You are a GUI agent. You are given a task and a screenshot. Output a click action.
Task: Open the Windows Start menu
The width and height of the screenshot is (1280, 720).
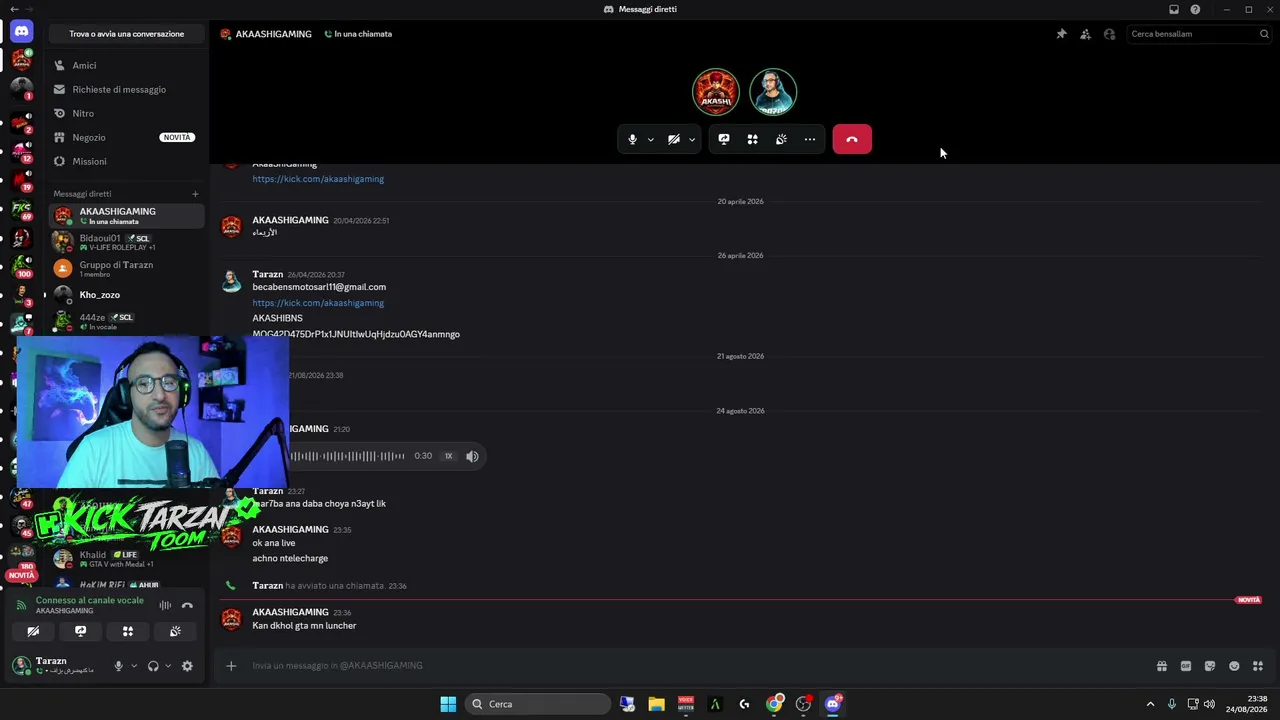(448, 704)
